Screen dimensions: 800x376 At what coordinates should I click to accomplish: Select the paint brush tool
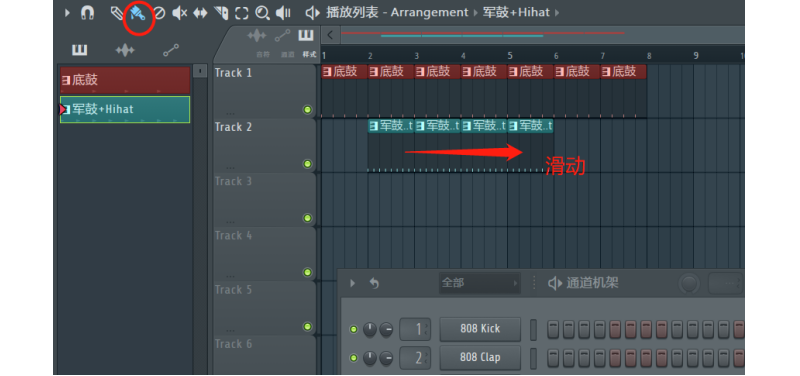[138, 13]
